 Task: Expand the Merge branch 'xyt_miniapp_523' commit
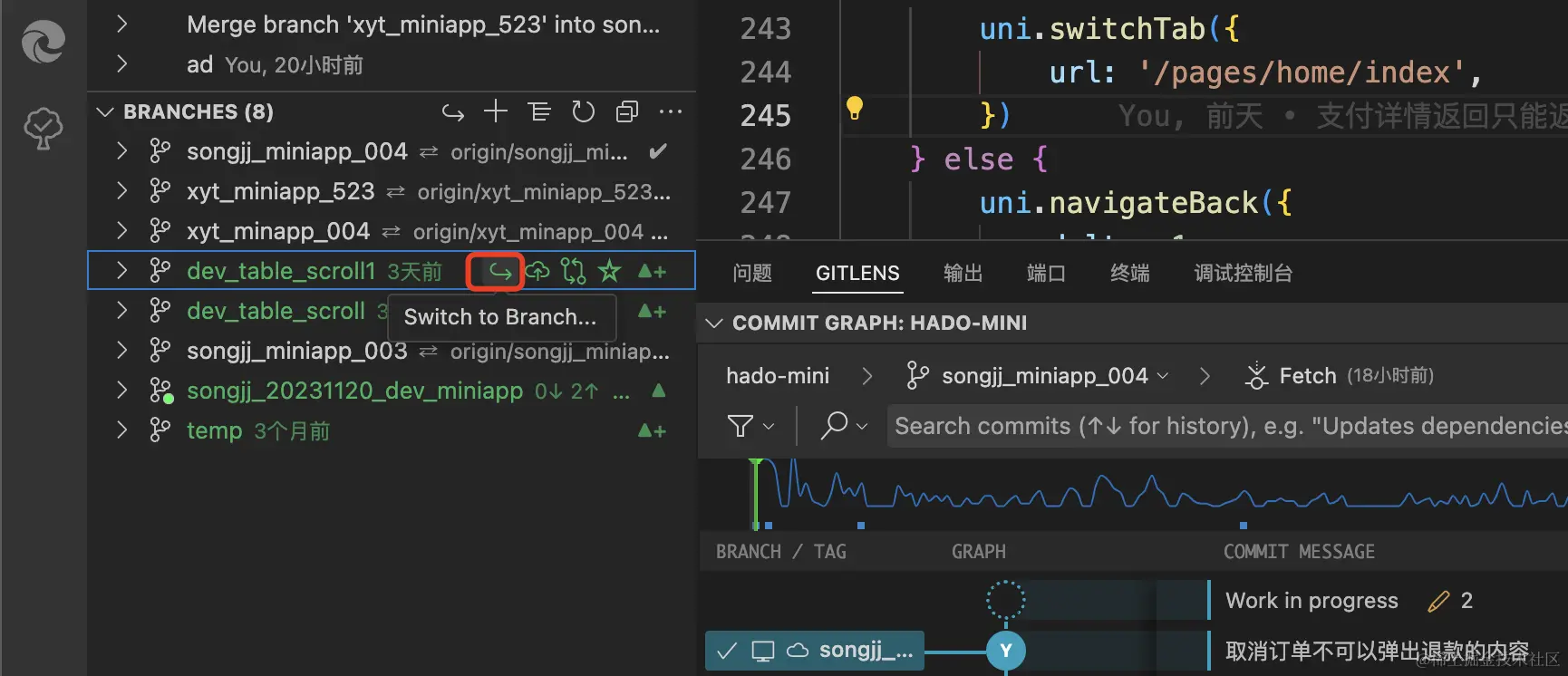[121, 24]
